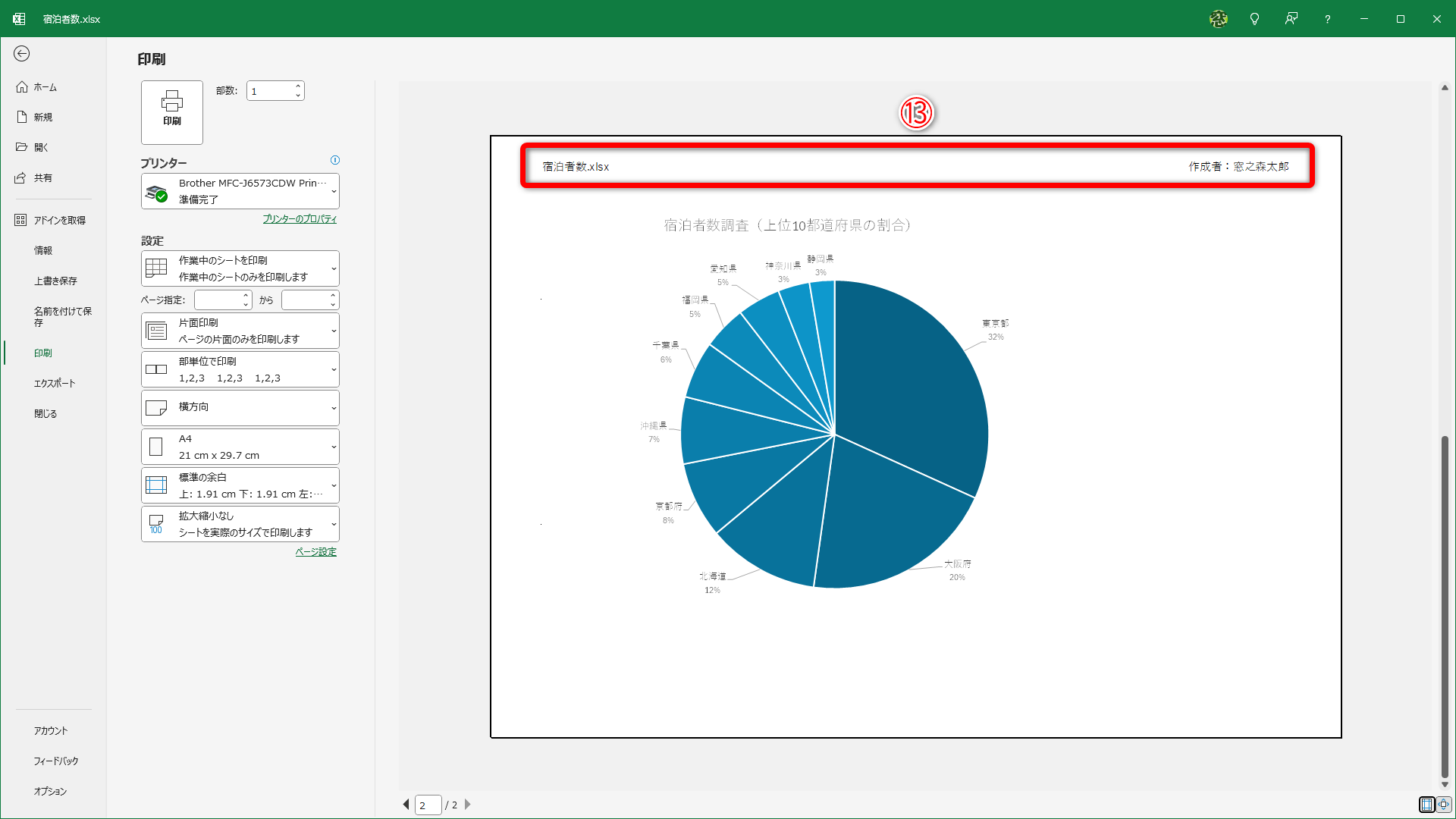
Task: Click printer info icon next to プリンター
Action: (335, 160)
